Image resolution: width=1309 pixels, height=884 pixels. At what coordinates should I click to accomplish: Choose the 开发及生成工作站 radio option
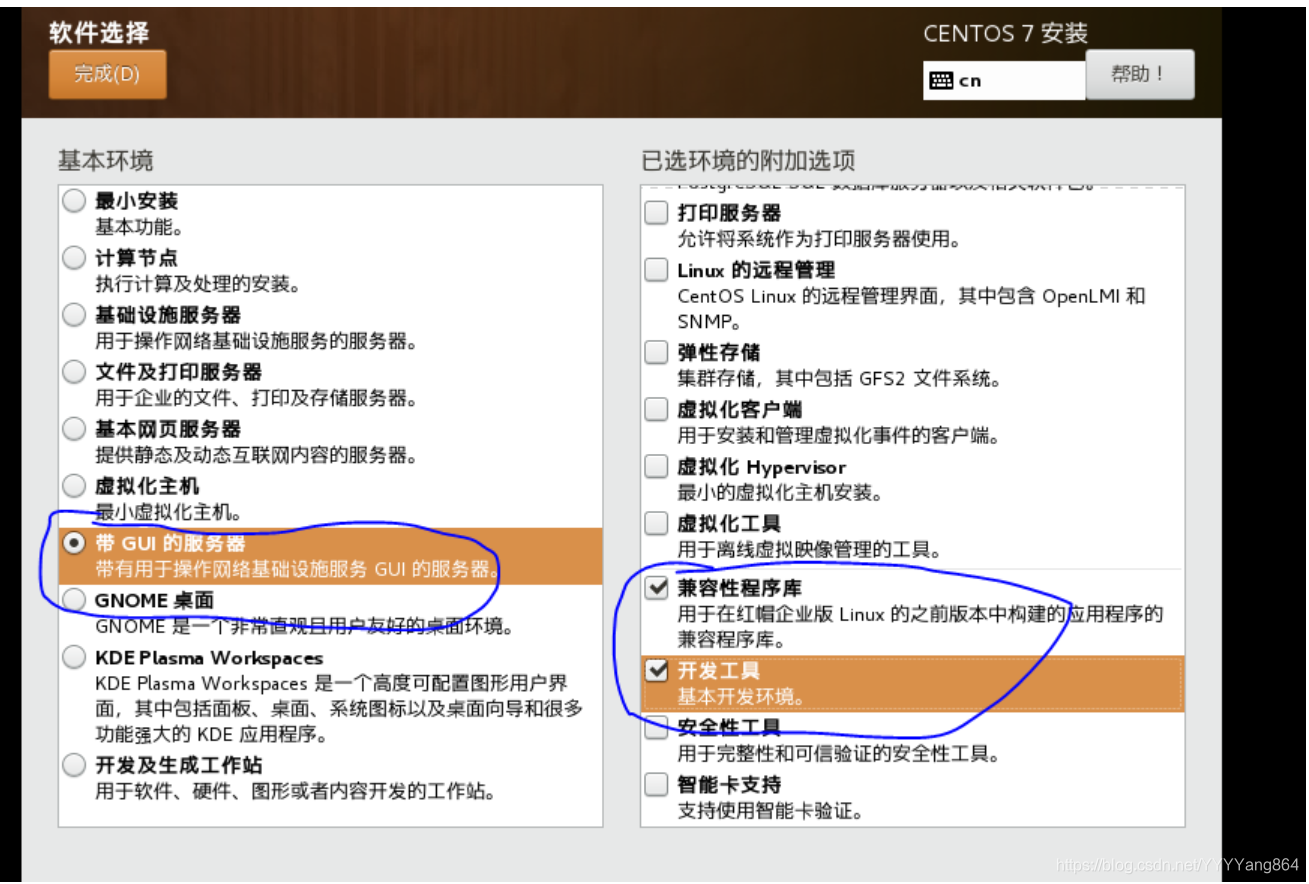(x=74, y=766)
